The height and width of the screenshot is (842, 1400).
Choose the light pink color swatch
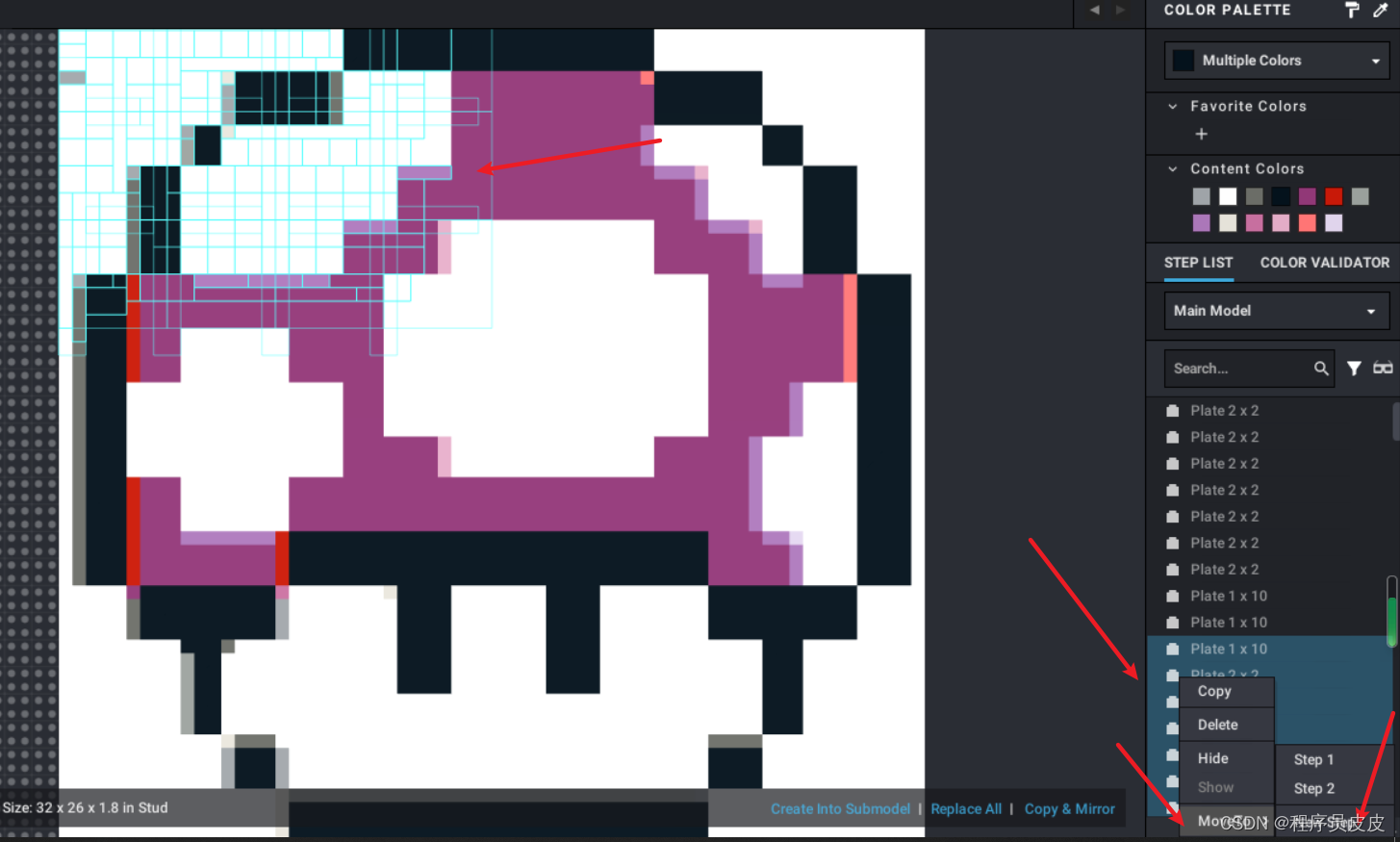click(1281, 223)
